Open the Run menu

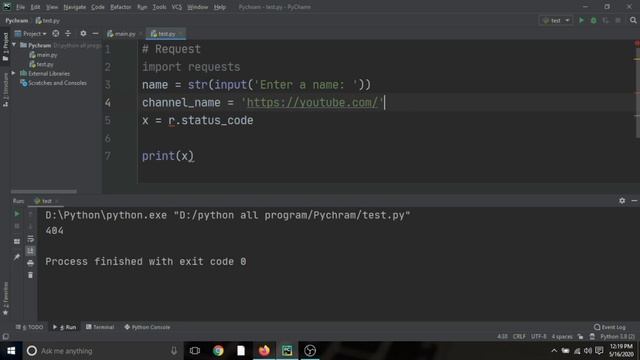pyautogui.click(x=142, y=7)
